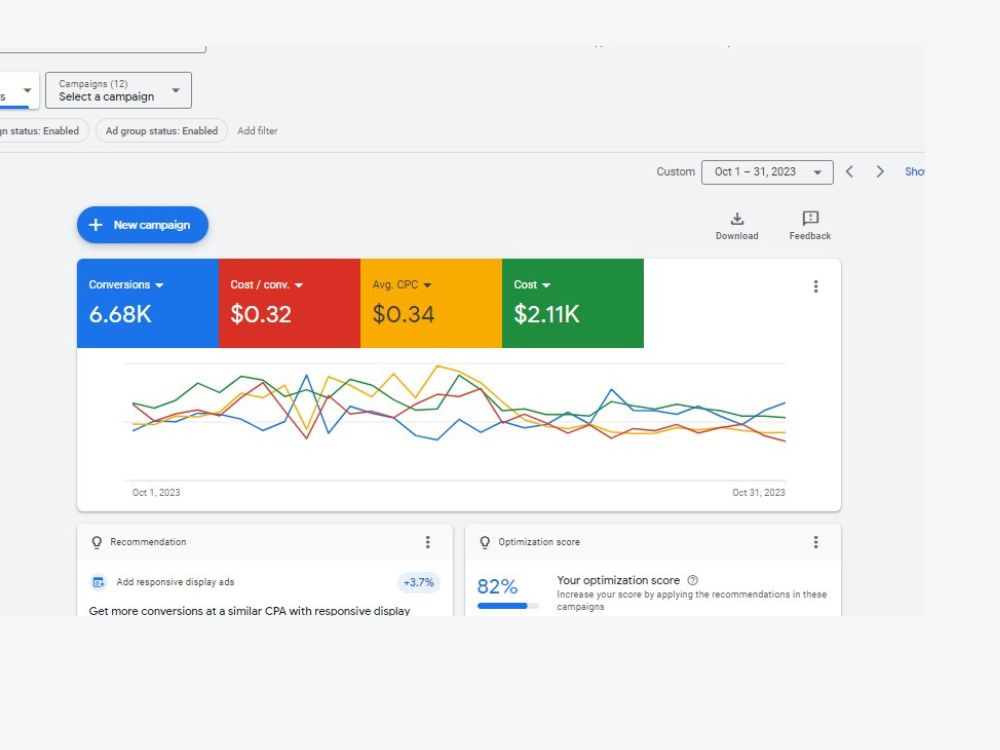Screen dimensions: 1000x750
Task: Change the Avg. CPC metric dropdown
Action: point(402,285)
